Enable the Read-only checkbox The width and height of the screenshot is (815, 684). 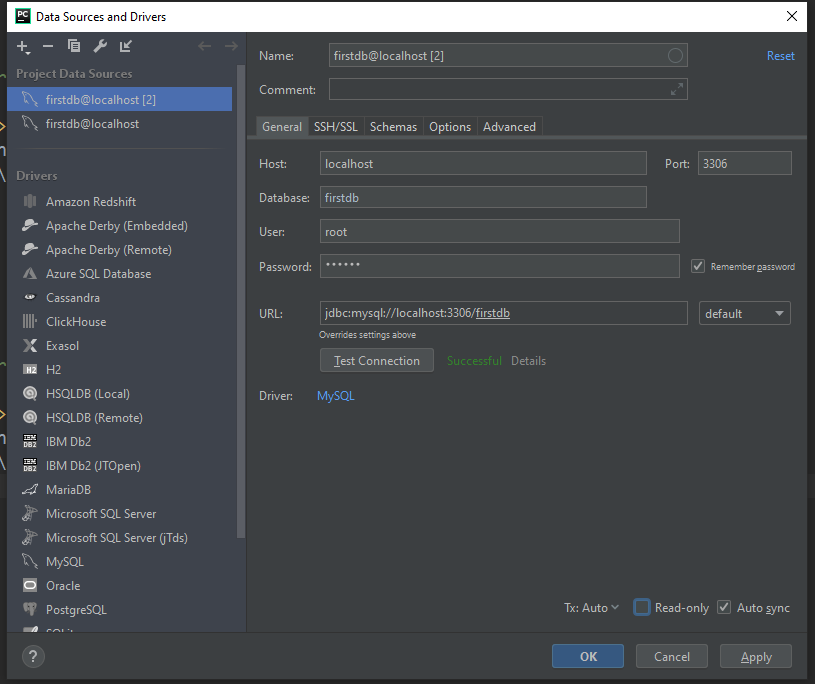pos(641,607)
